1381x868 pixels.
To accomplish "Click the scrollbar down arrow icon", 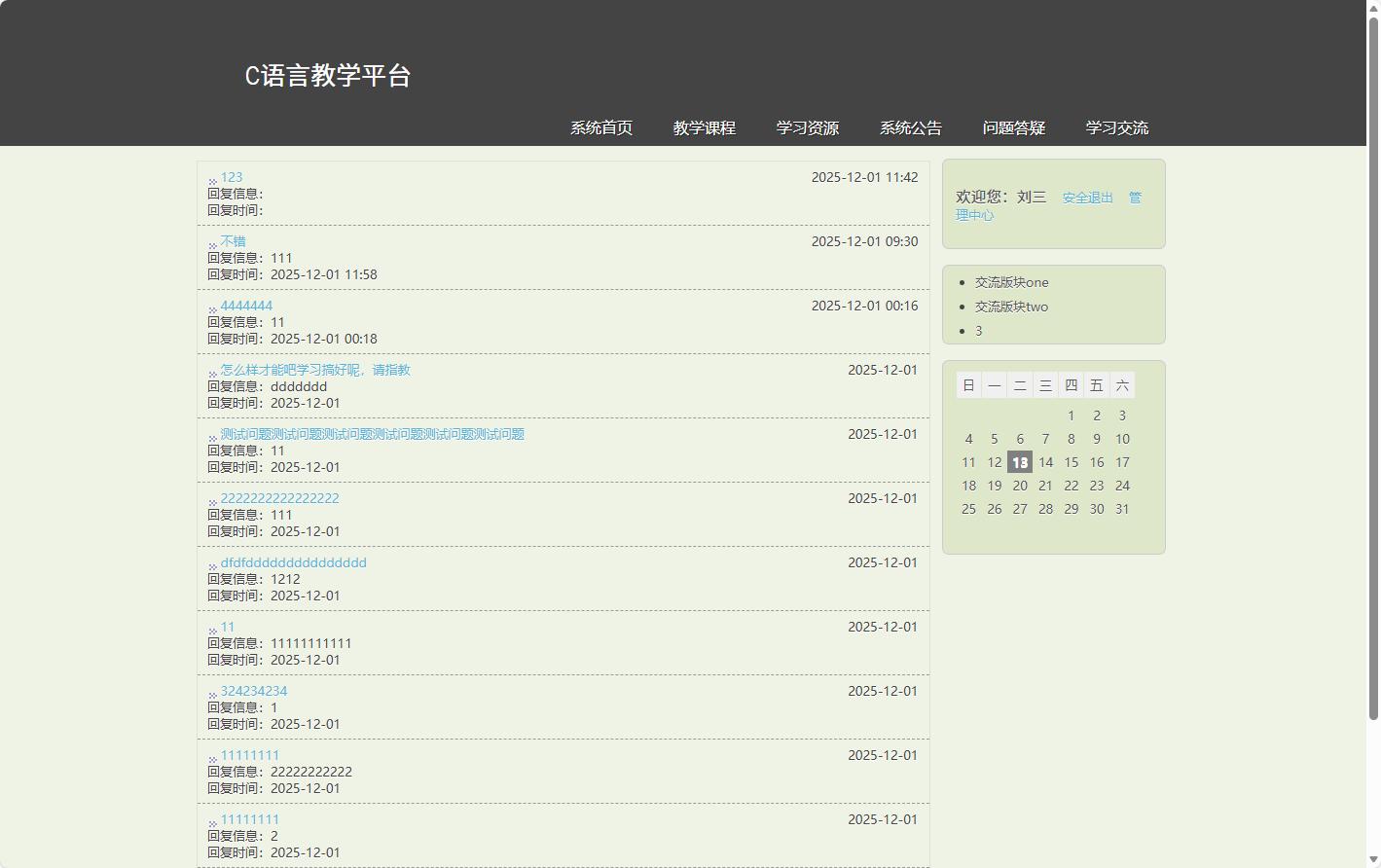I will click(1374, 860).
